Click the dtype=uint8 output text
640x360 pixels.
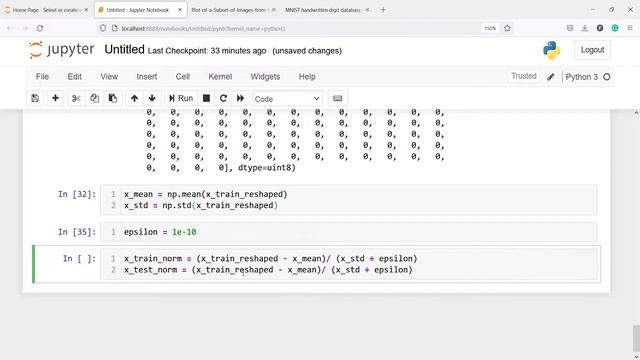coord(267,168)
